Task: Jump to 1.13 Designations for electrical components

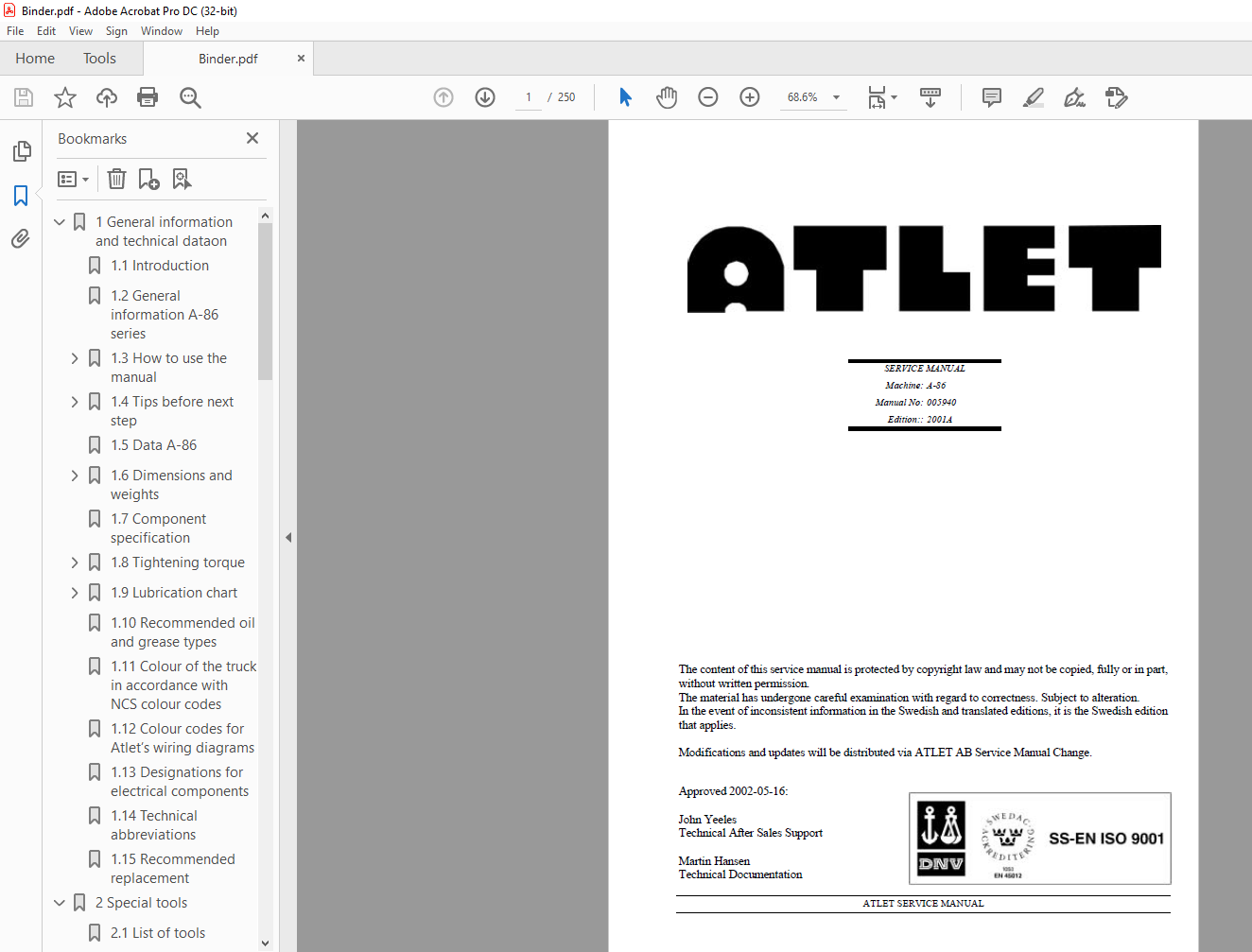Action: tap(180, 782)
